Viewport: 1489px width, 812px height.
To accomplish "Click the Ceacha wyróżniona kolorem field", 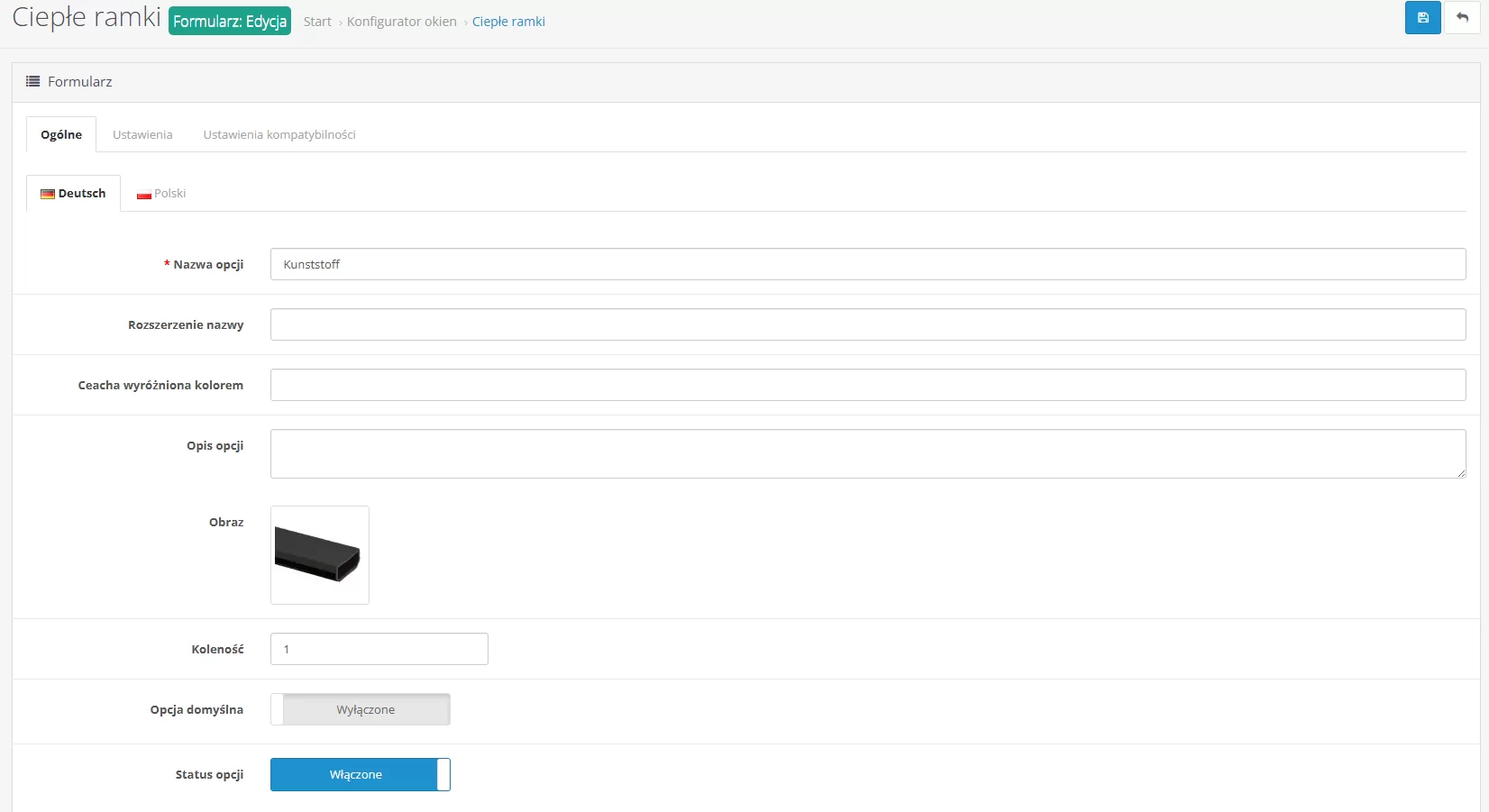I will (867, 385).
